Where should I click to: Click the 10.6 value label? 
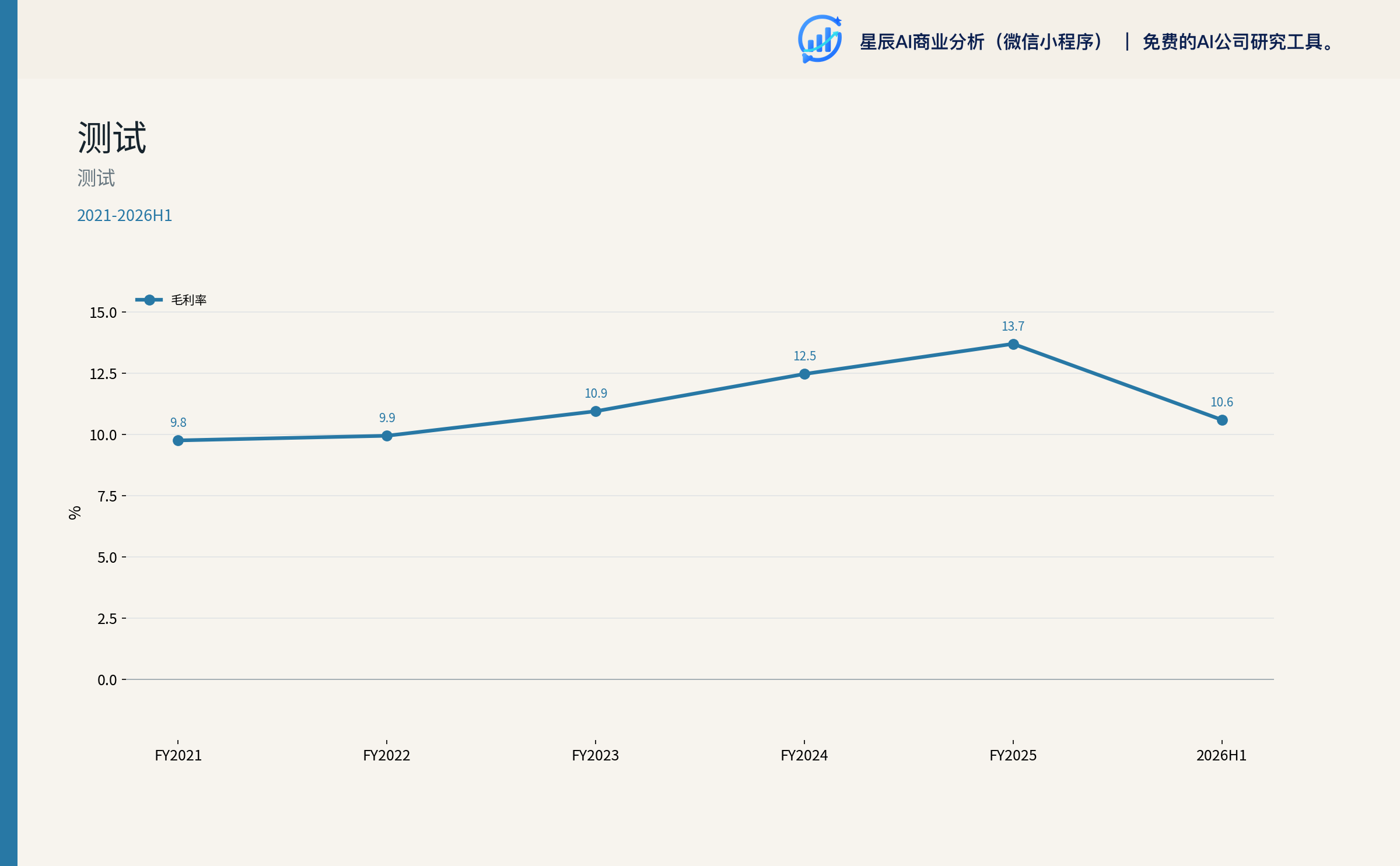pos(1222,402)
